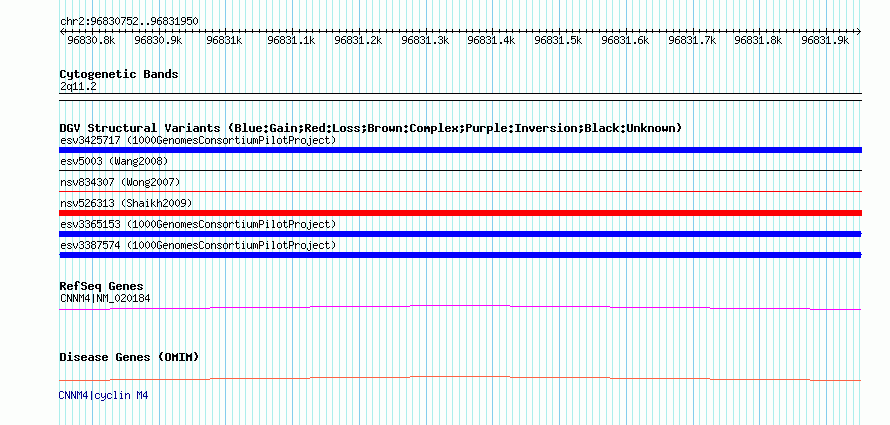Select the esv5003 (Wang2008) variant label

click(114, 161)
